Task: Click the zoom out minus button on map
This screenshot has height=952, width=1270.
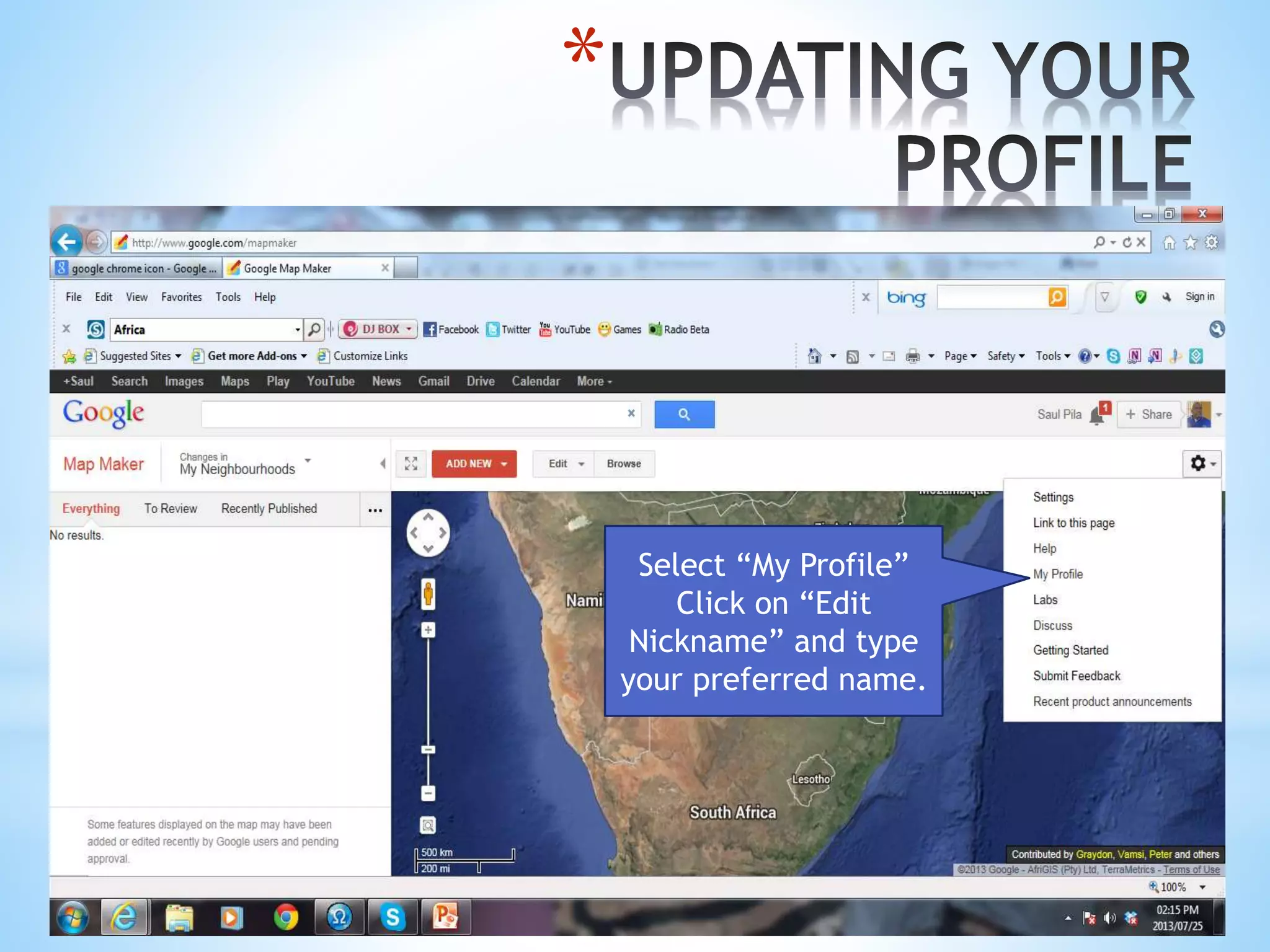Action: [428, 793]
